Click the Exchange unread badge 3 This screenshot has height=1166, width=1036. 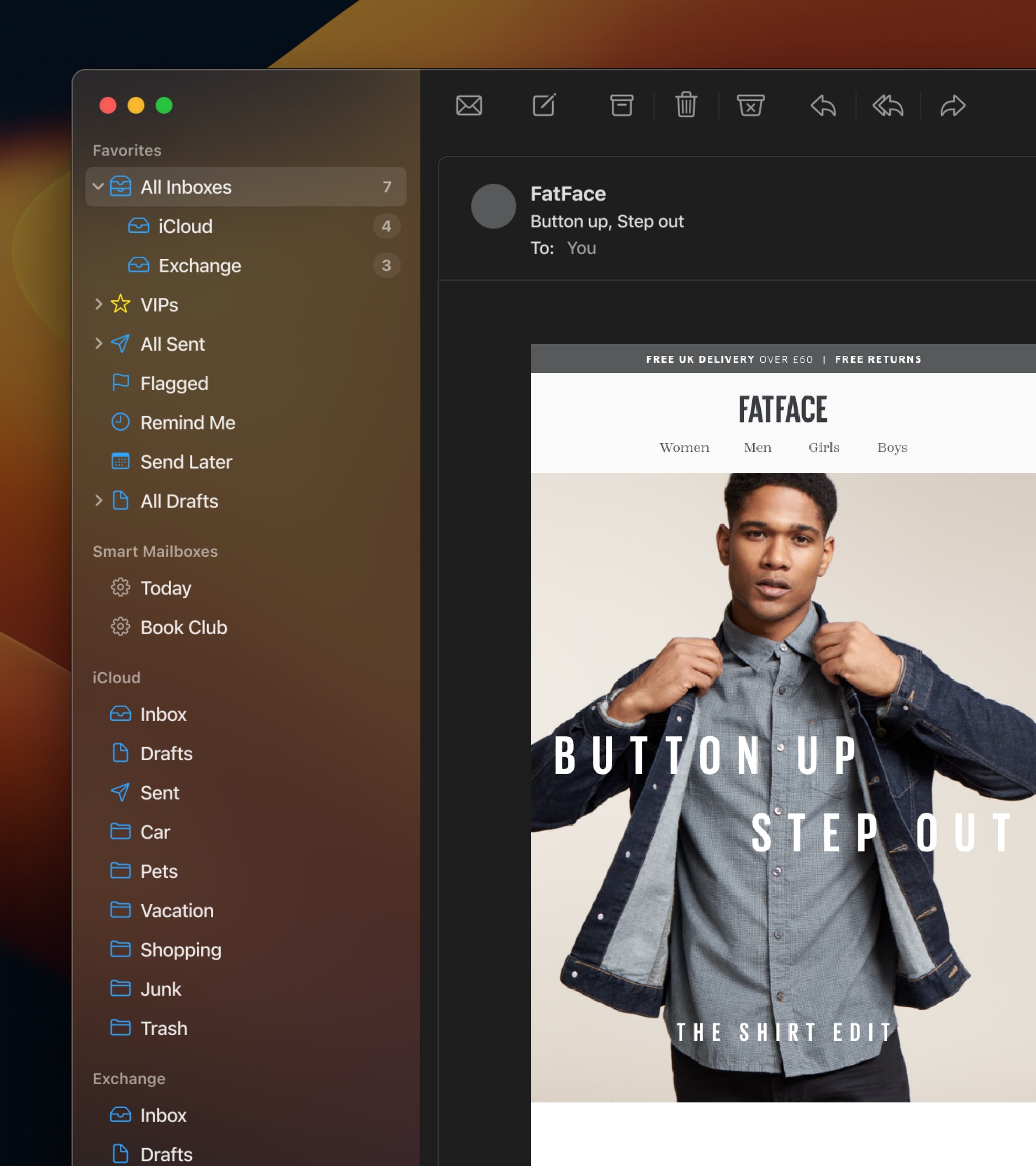coord(386,265)
